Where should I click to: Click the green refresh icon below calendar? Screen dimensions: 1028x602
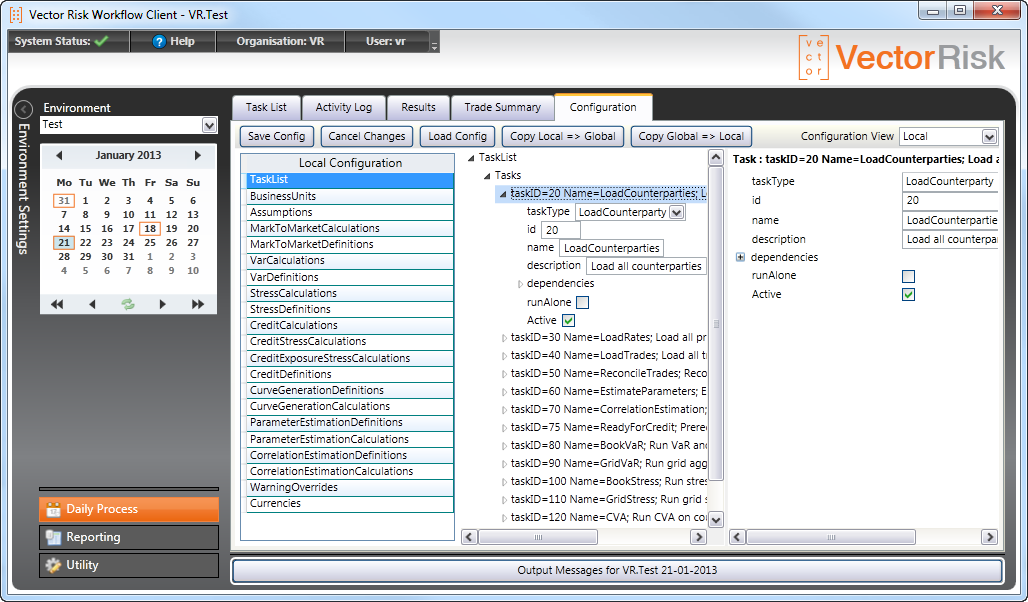(x=128, y=304)
